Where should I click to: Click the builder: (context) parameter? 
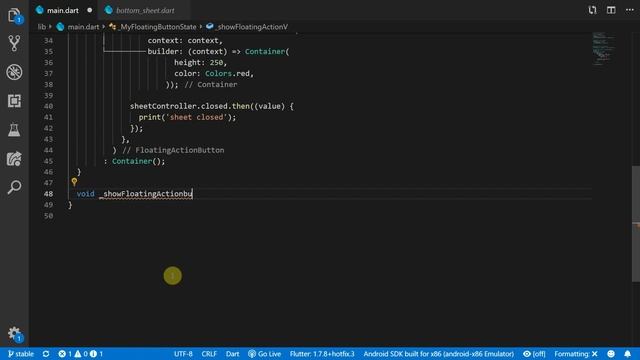click(187, 51)
